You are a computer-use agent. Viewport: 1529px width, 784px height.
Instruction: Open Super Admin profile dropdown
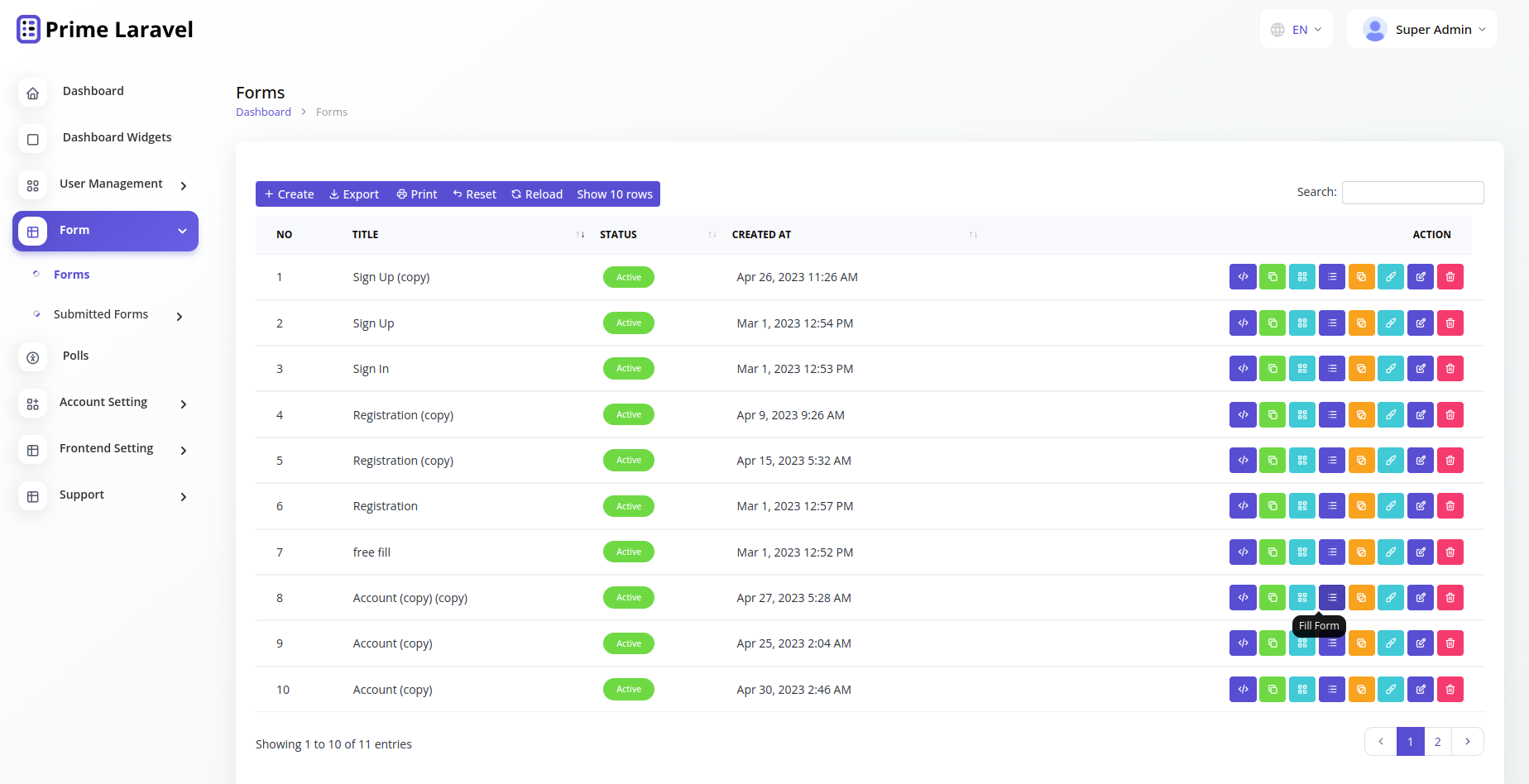click(x=1422, y=30)
